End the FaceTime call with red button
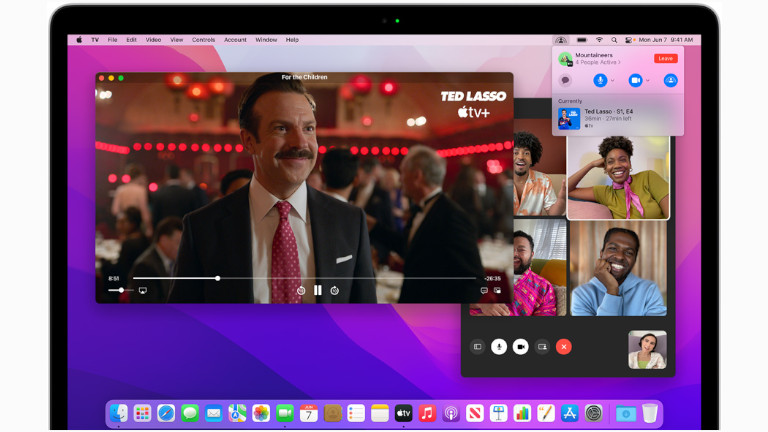The height and width of the screenshot is (432, 768). click(x=564, y=347)
